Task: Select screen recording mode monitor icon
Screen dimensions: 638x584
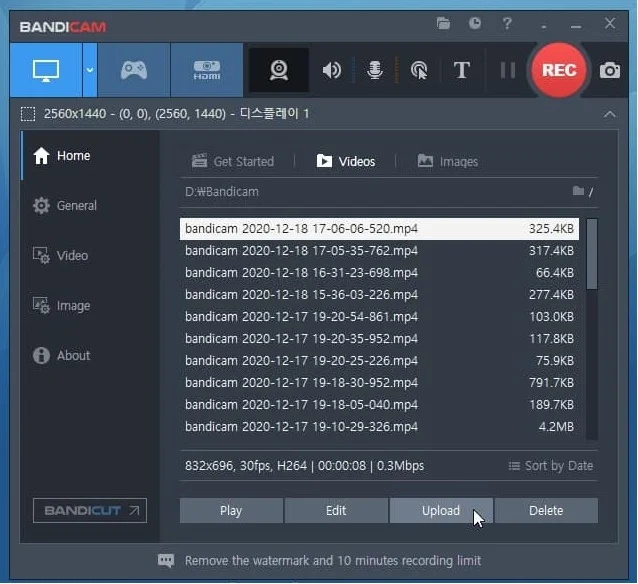Action: (x=46, y=70)
